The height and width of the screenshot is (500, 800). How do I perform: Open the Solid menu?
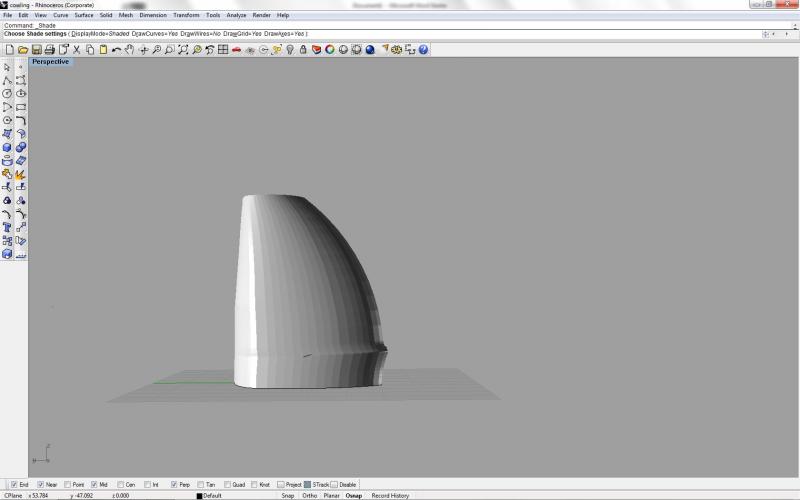click(106, 15)
